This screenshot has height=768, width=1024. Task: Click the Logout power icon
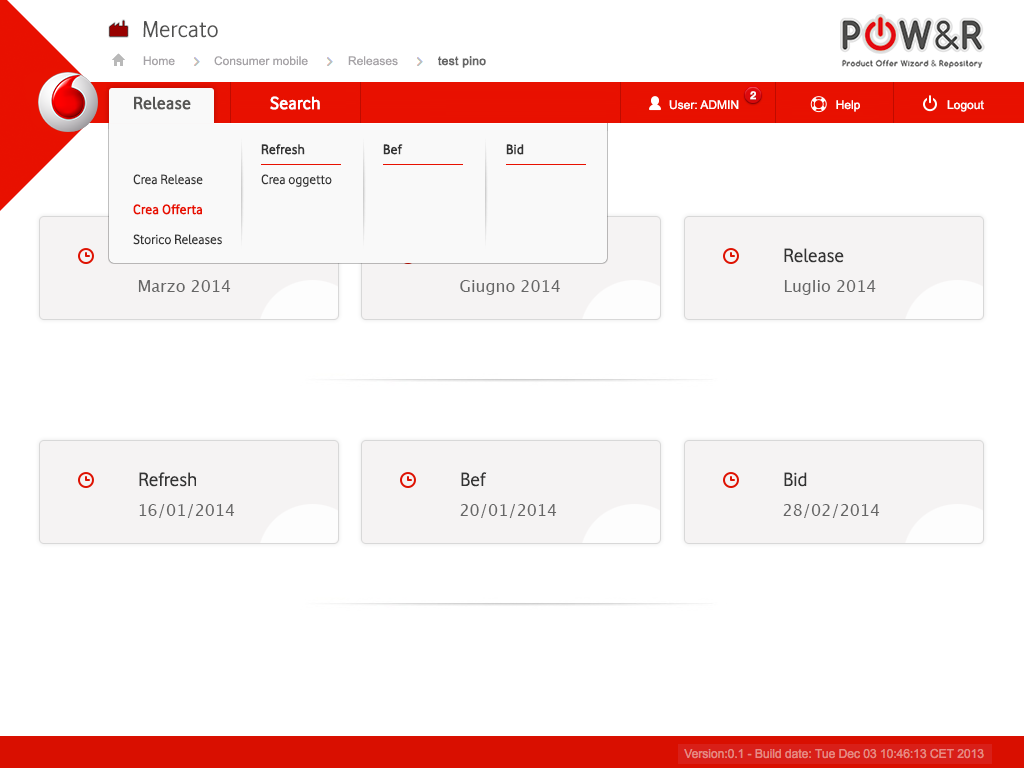pyautogui.click(x=930, y=104)
